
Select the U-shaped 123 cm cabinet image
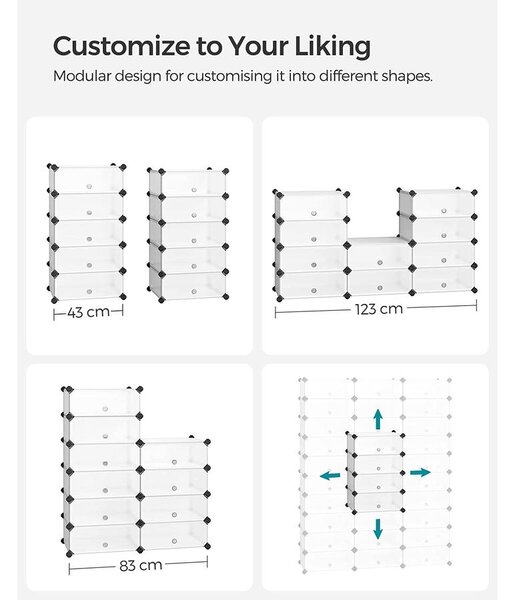tap(375, 236)
